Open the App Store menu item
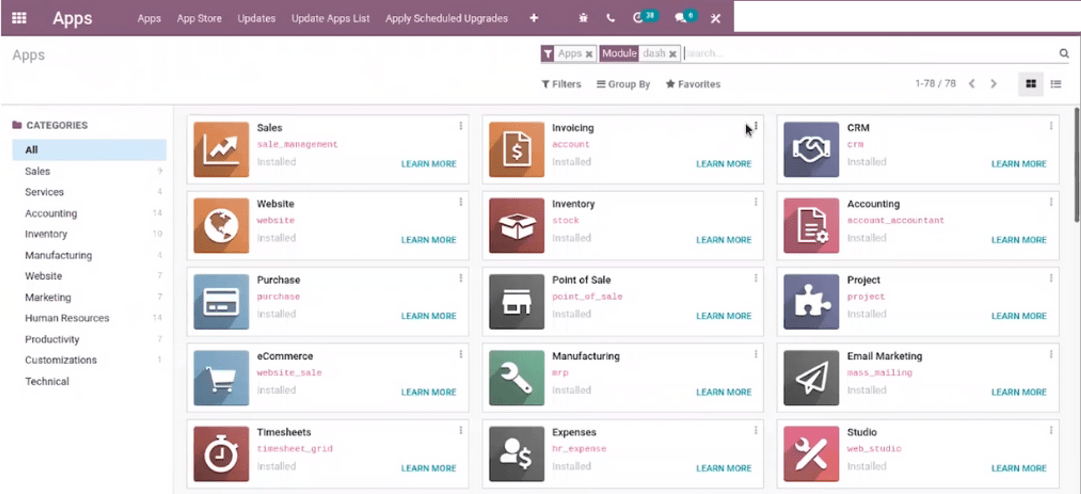This screenshot has width=1081, height=494. tap(199, 19)
